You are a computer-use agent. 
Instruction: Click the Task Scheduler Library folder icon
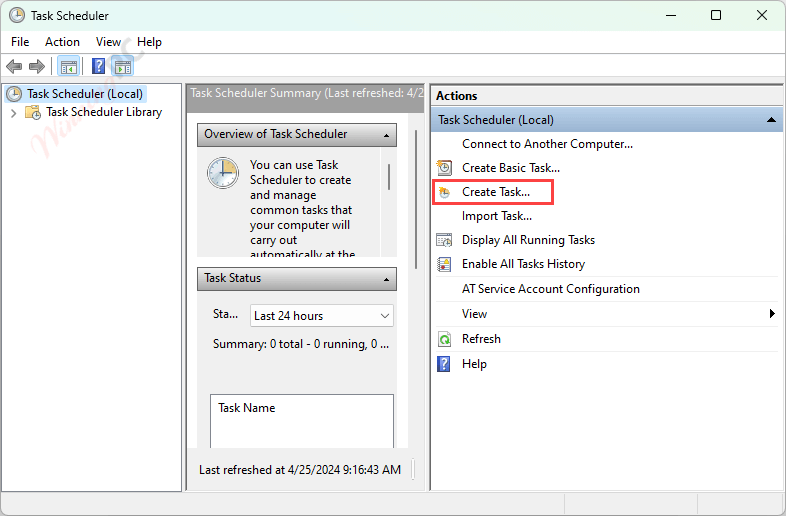(x=33, y=112)
